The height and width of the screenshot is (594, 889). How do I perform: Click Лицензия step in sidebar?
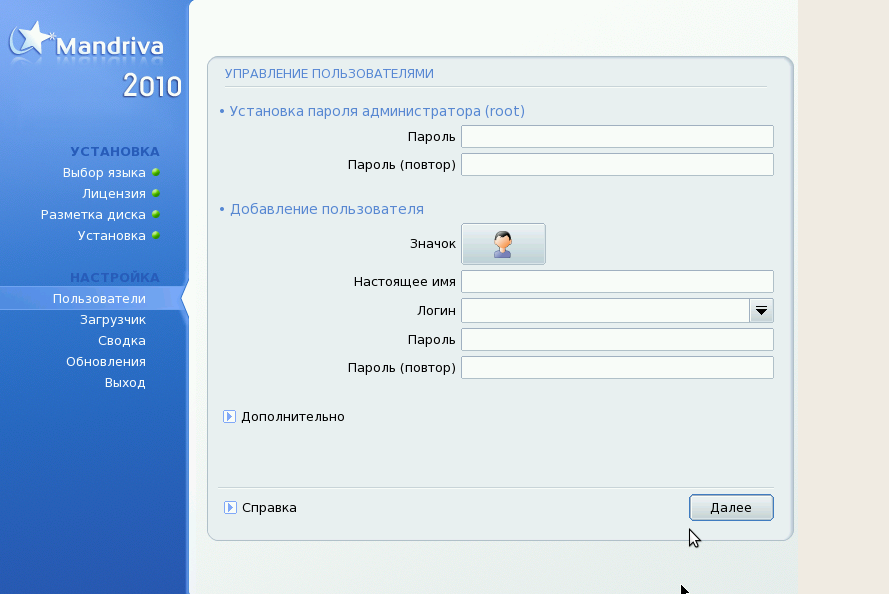pyautogui.click(x=114, y=193)
